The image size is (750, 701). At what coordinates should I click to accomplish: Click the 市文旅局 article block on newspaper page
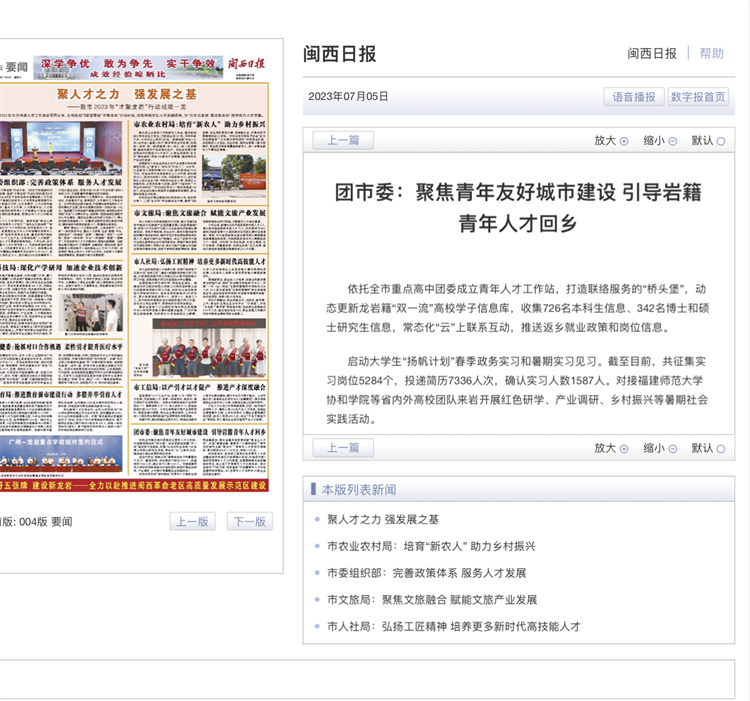pos(199,230)
